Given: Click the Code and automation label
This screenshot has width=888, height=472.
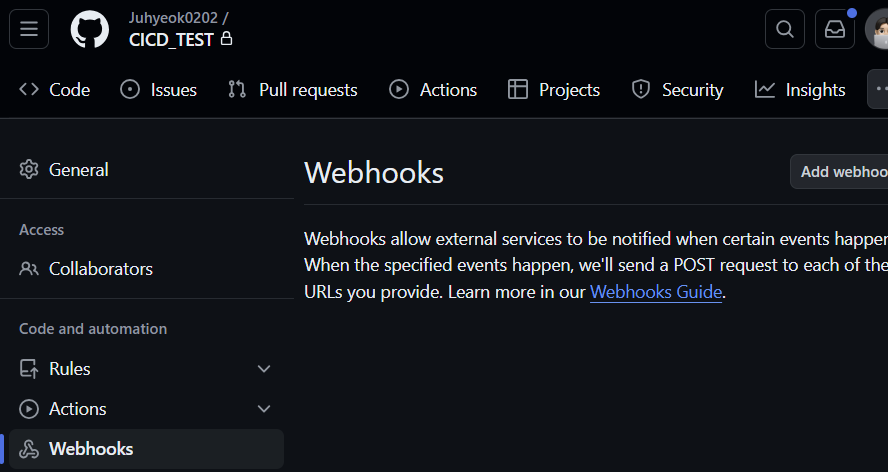Looking at the screenshot, I should coord(93,329).
